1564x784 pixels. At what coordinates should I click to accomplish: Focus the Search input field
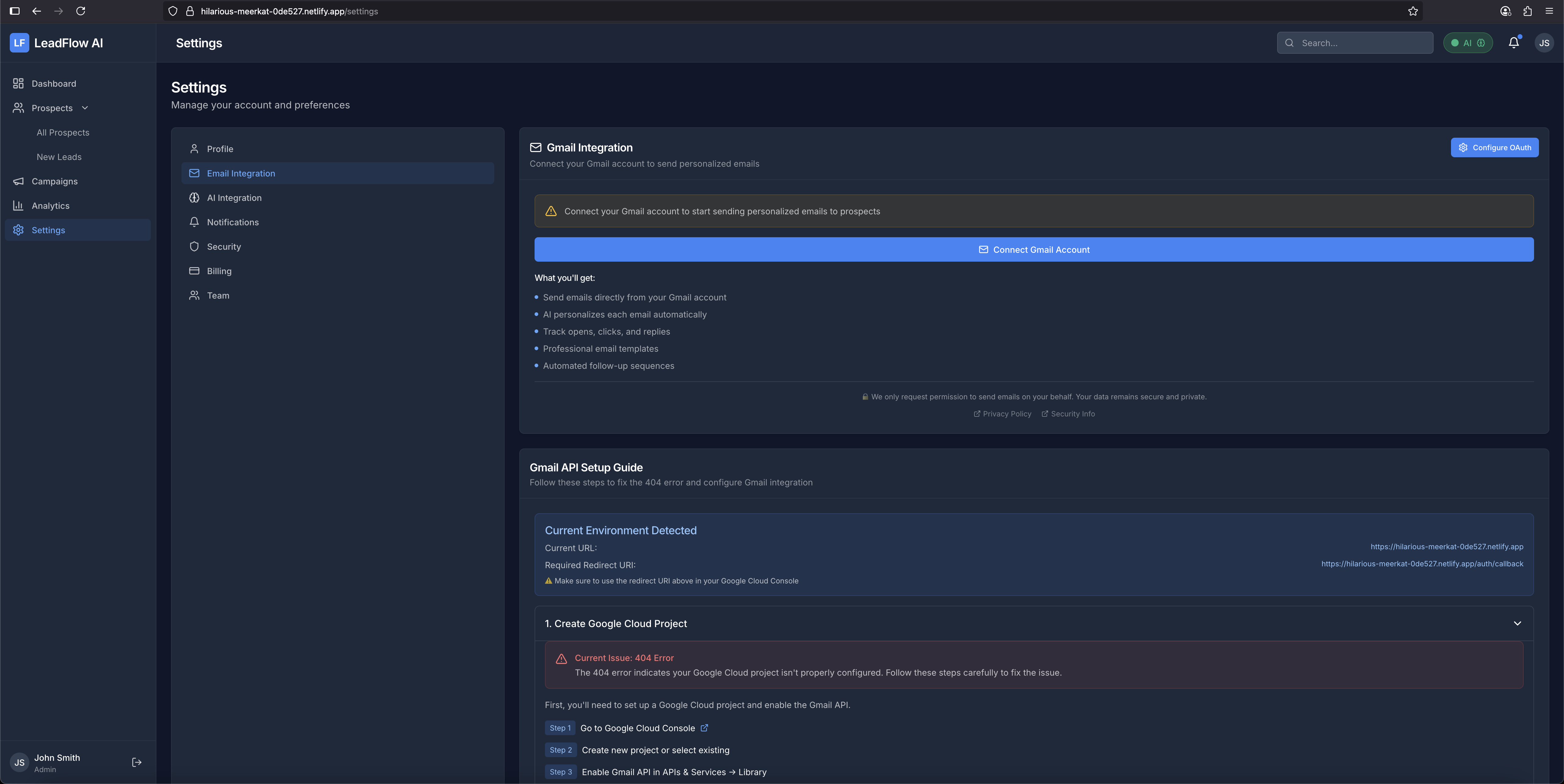point(1363,43)
